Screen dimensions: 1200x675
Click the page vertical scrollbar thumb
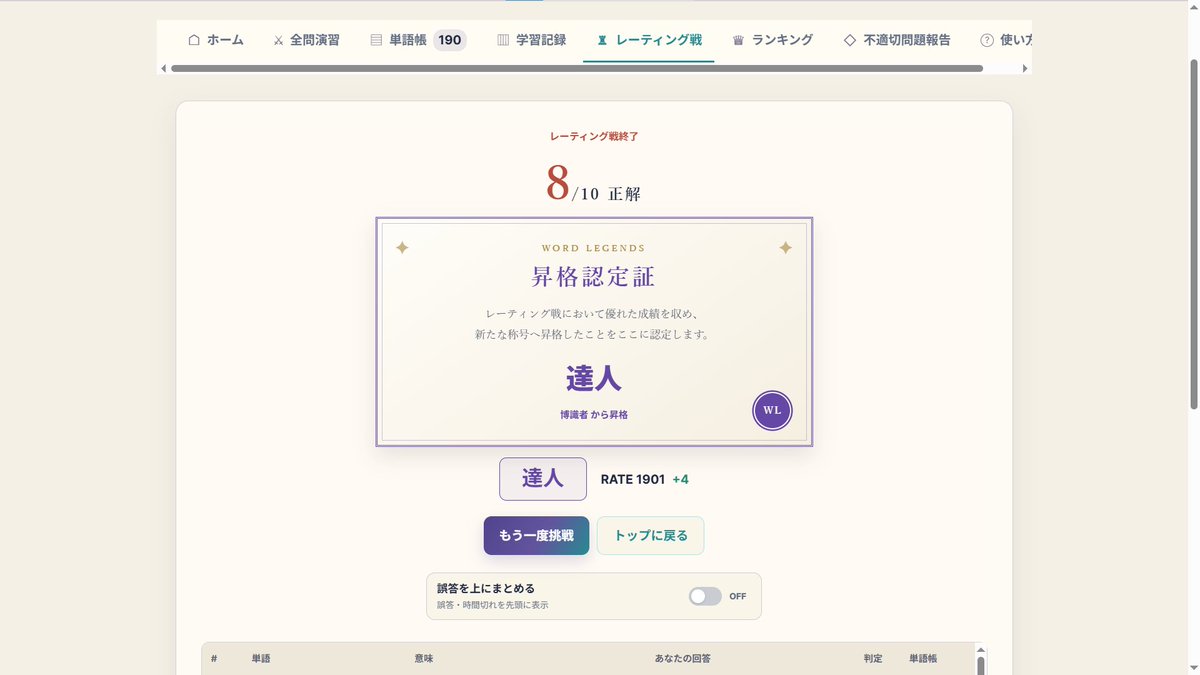pos(1192,233)
